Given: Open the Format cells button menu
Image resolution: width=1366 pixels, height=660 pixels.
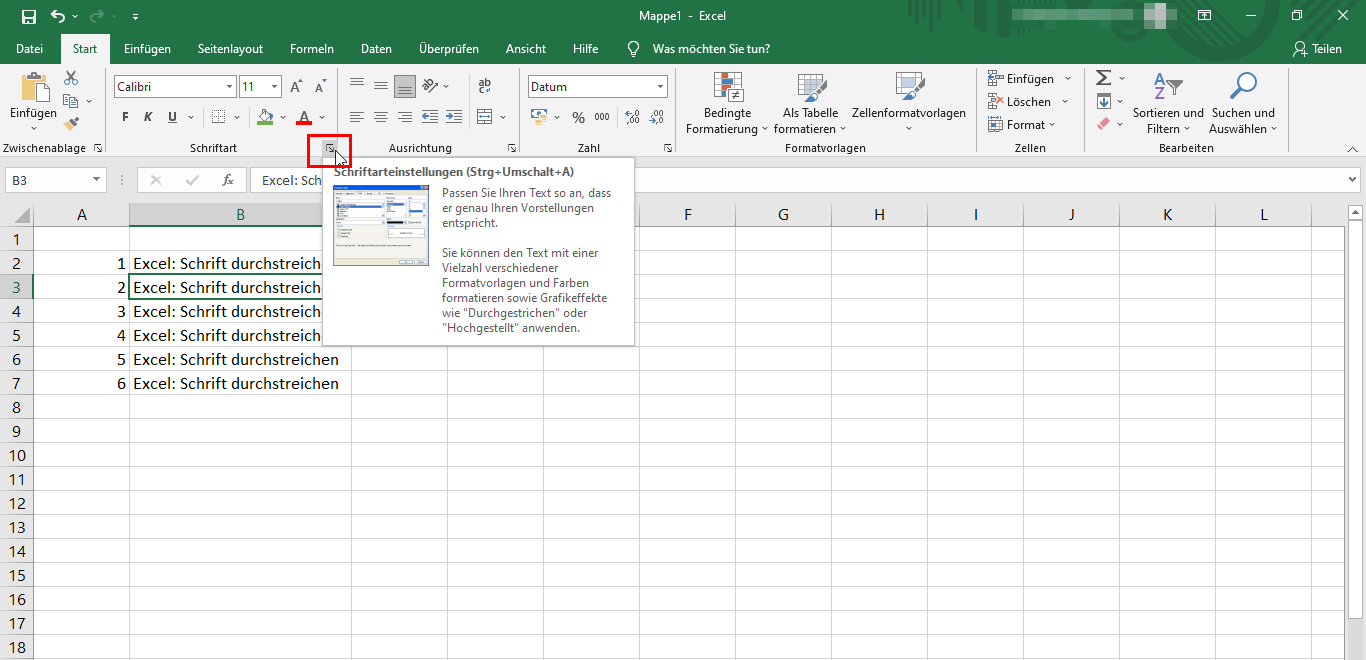Looking at the screenshot, I should click(x=1022, y=125).
